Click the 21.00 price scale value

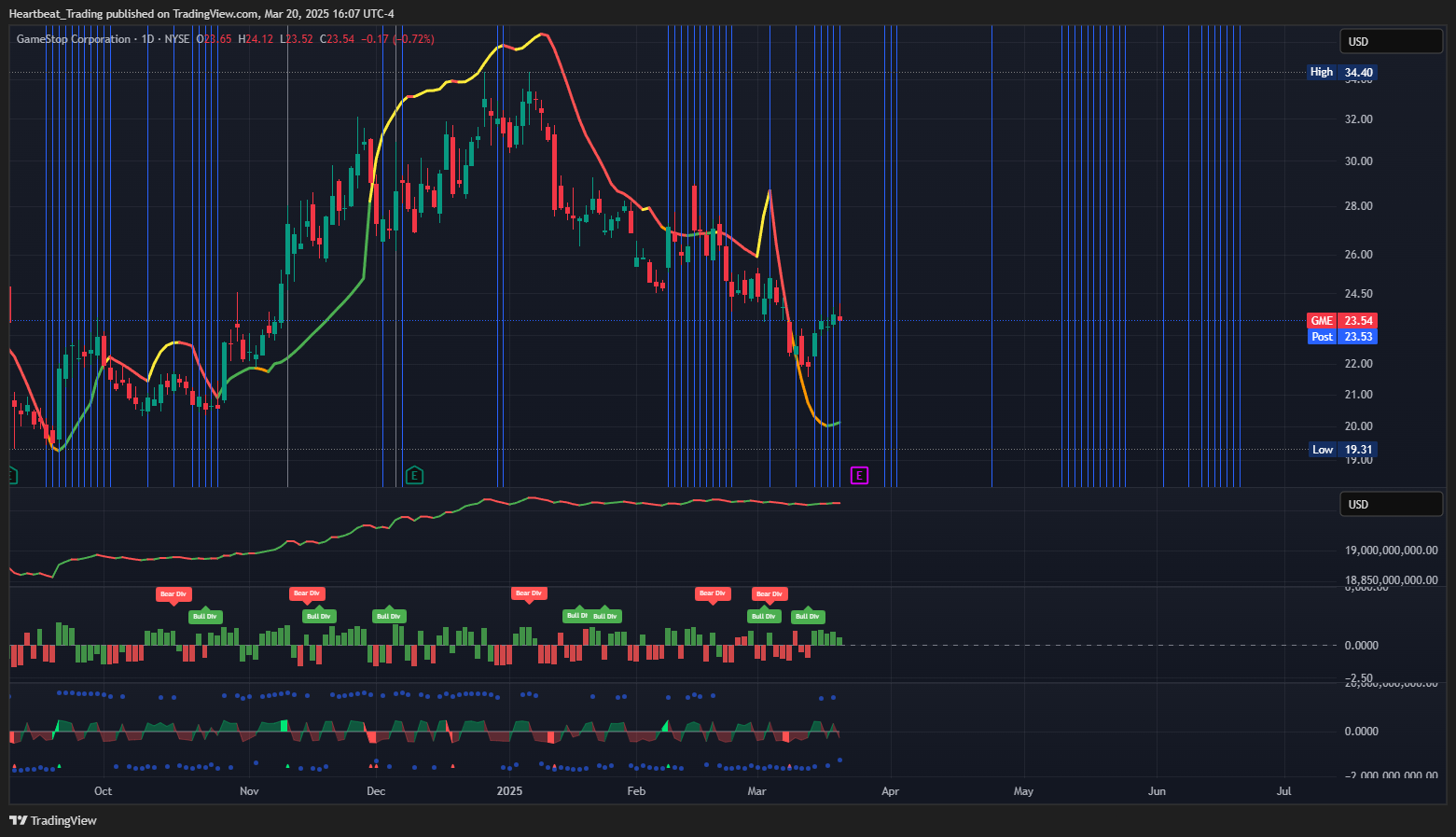[x=1358, y=395]
